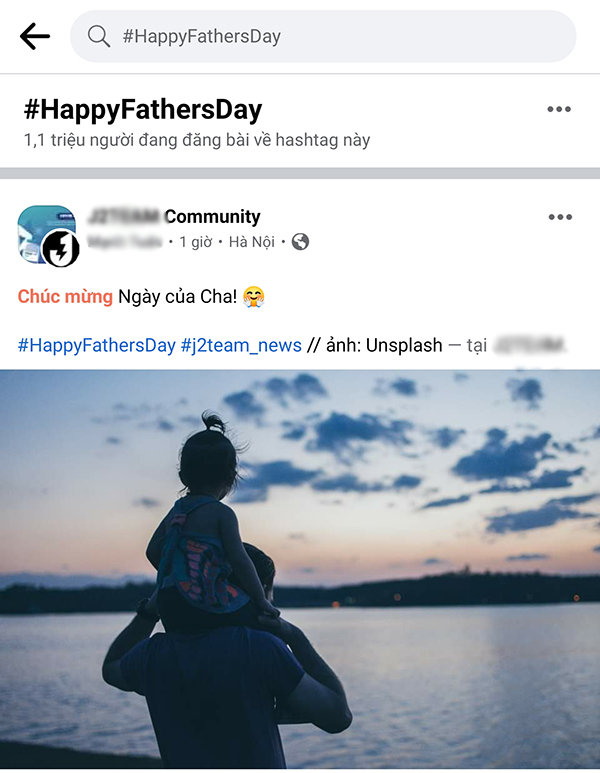Image resolution: width=600 pixels, height=773 pixels.
Task: Click the lightning bolt profile badge
Action: 61,248
